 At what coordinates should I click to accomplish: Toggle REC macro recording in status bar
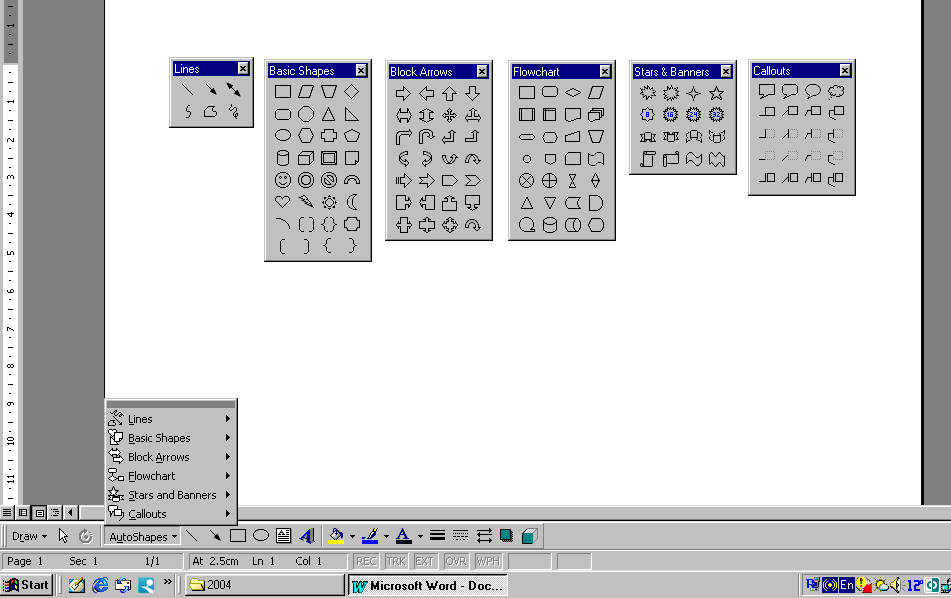(x=366, y=561)
